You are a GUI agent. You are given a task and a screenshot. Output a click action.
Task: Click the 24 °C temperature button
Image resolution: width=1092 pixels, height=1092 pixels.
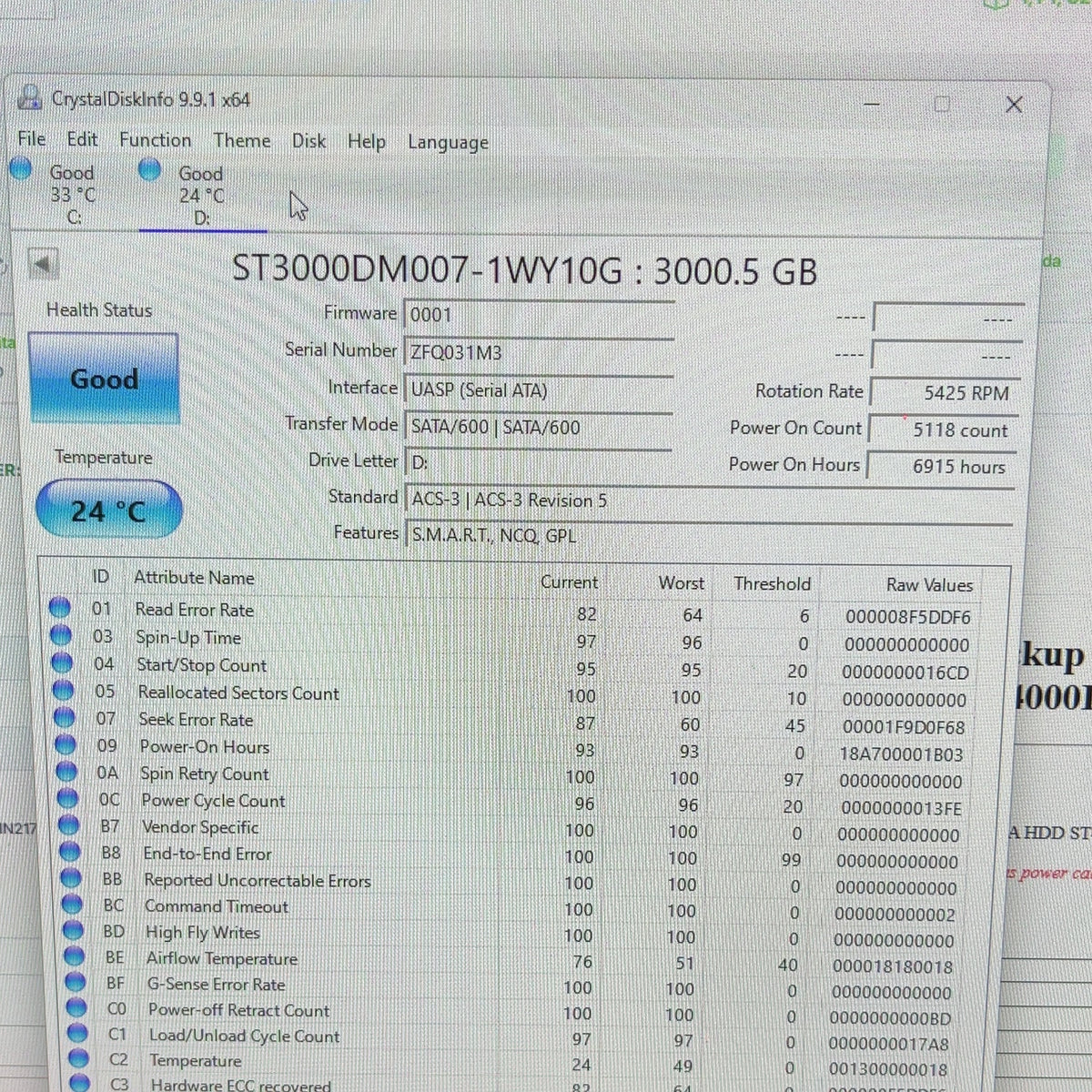point(108,510)
